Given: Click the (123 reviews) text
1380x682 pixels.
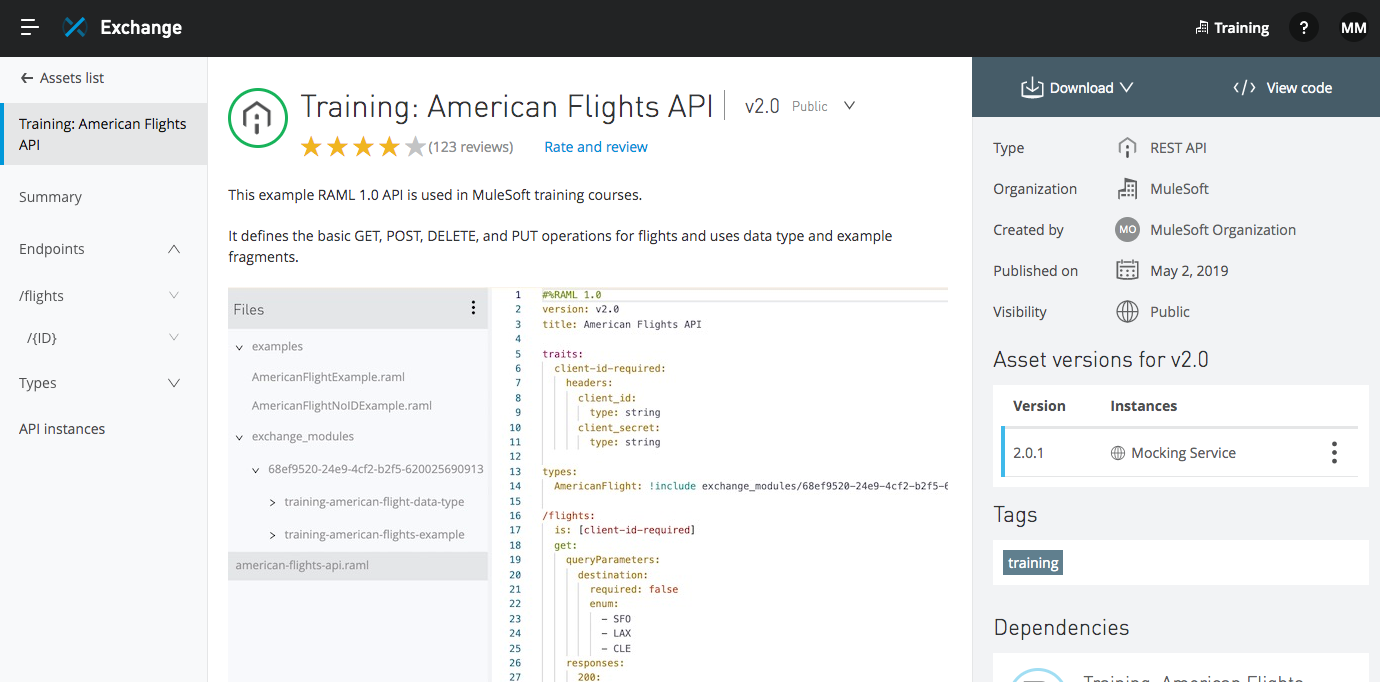Looking at the screenshot, I should [471, 147].
